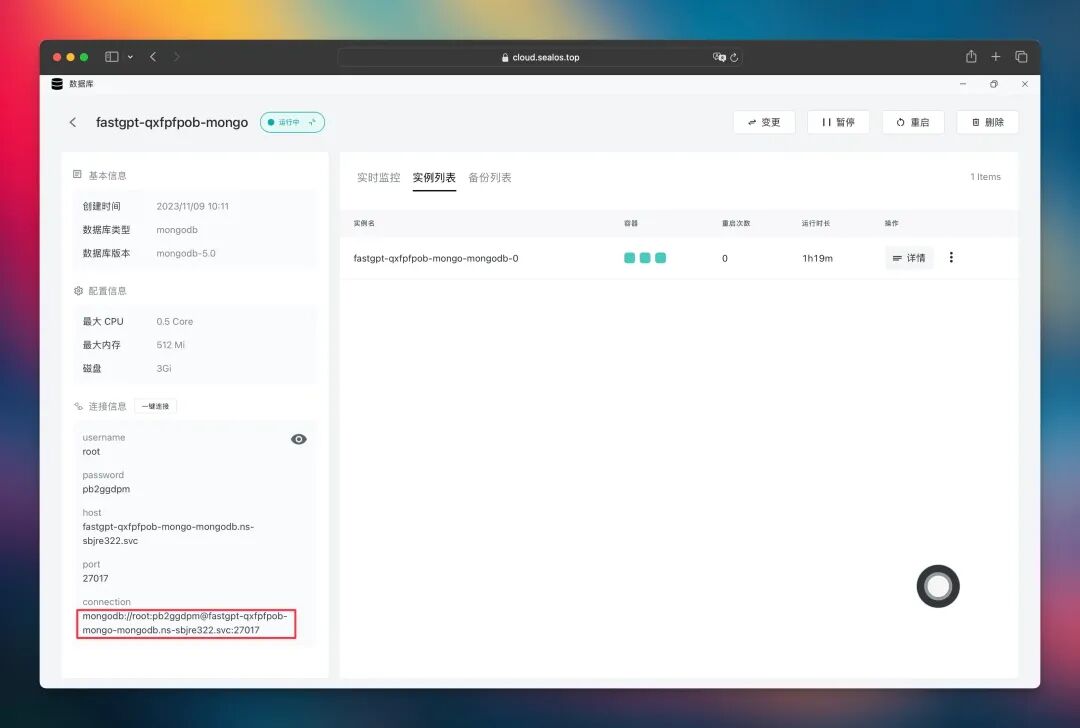Open the three-dot menu for mongodb-0 row
The width and height of the screenshot is (1080, 728).
[951, 258]
